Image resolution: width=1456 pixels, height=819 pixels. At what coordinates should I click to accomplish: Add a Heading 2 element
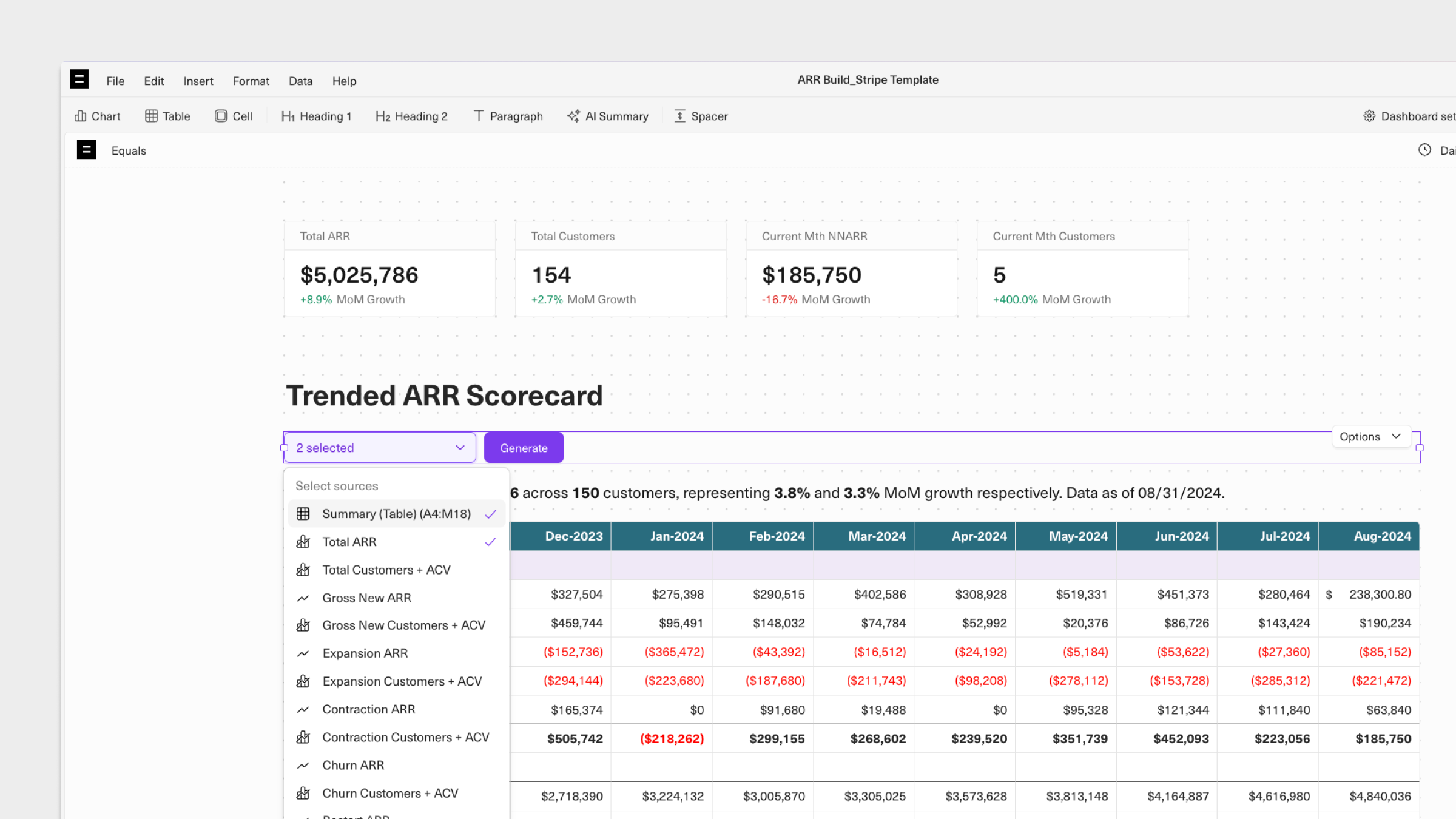click(x=411, y=116)
